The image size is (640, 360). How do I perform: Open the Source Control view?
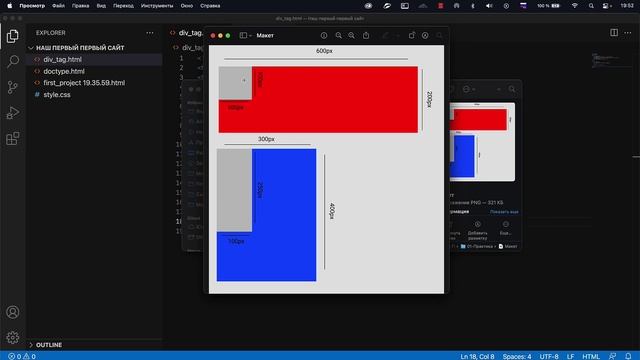click(x=13, y=87)
